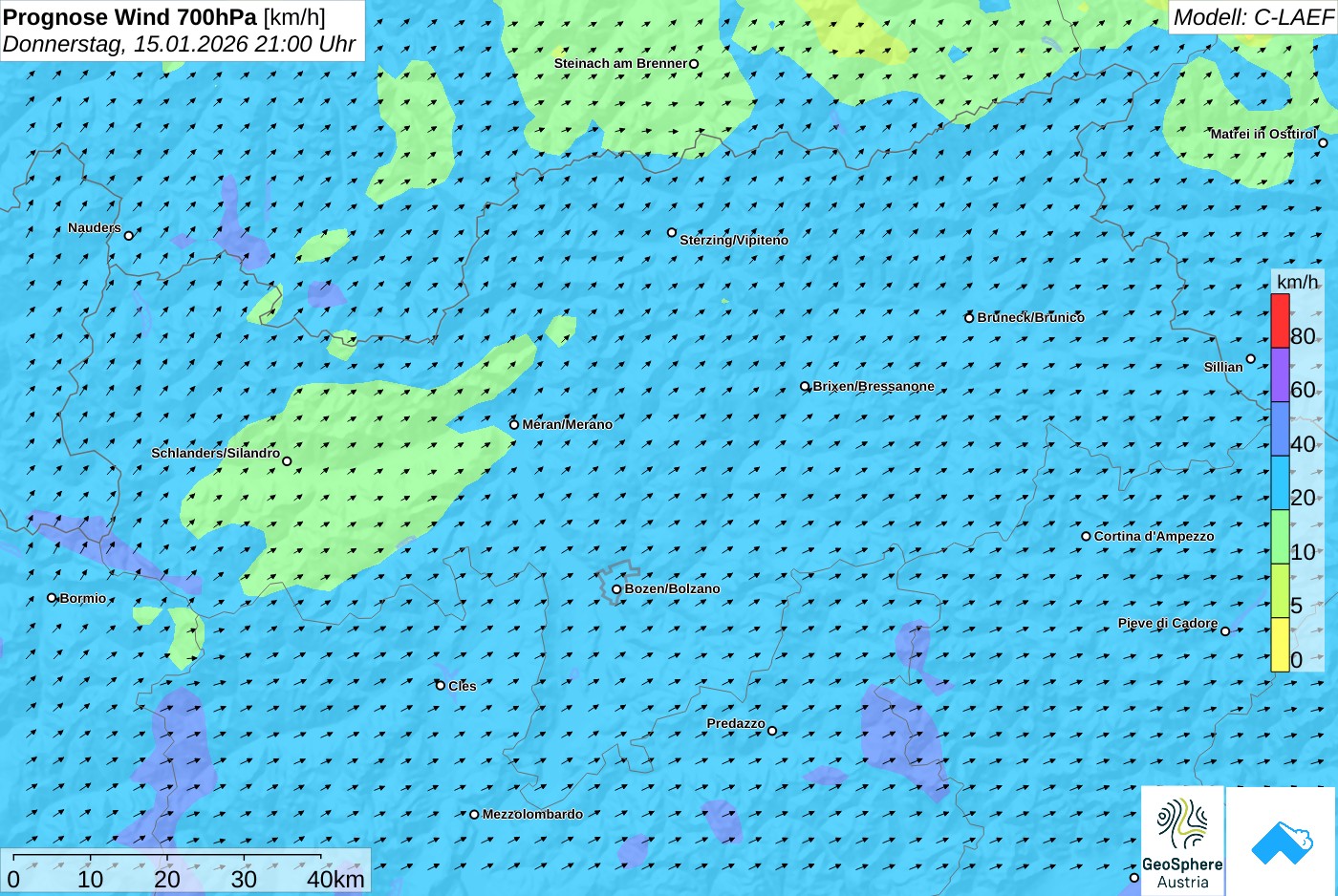1338x896 pixels.
Task: Click the green 10 km/h legend color
Action: click(x=1280, y=537)
